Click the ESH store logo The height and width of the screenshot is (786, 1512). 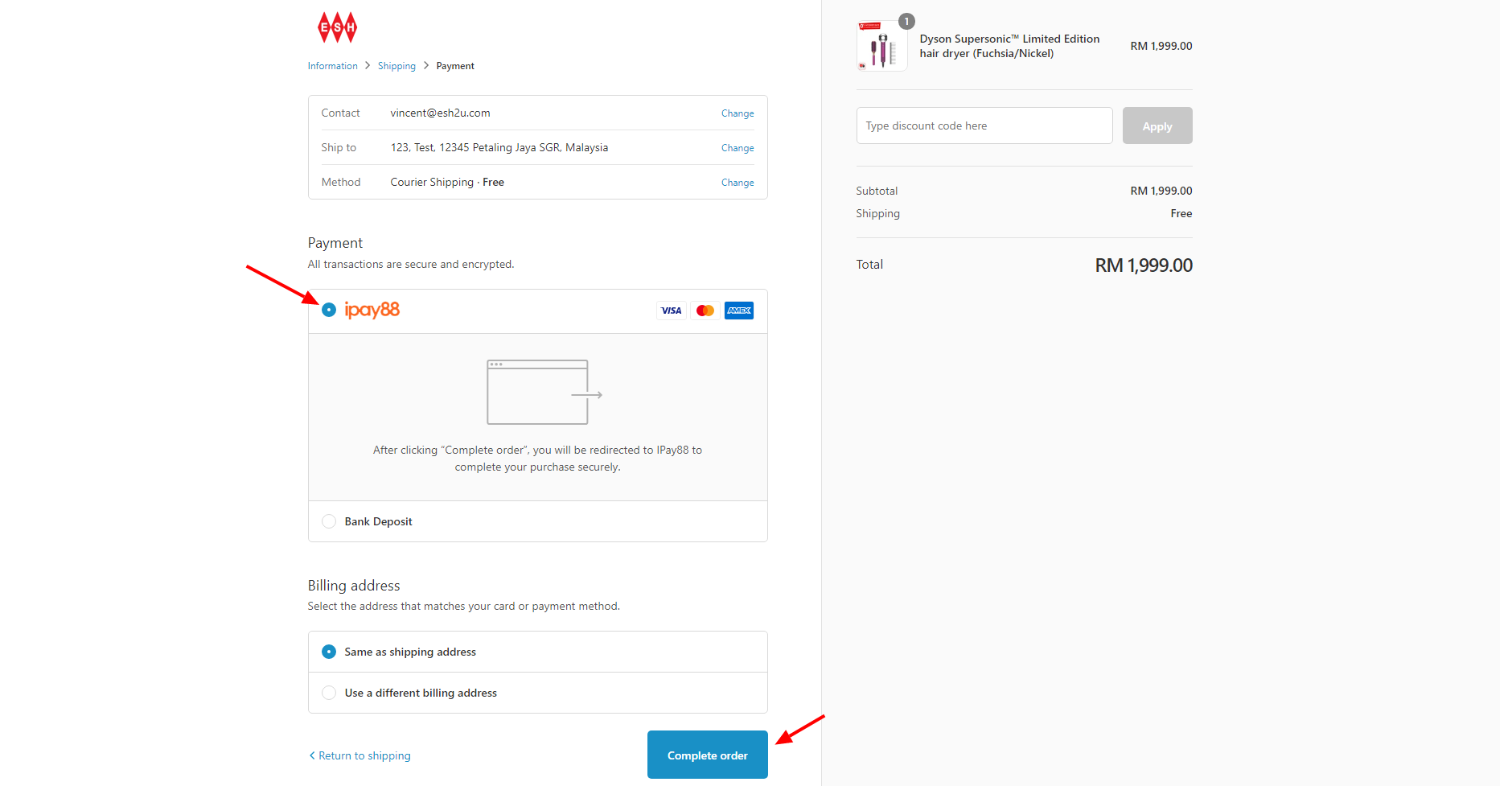click(x=338, y=27)
